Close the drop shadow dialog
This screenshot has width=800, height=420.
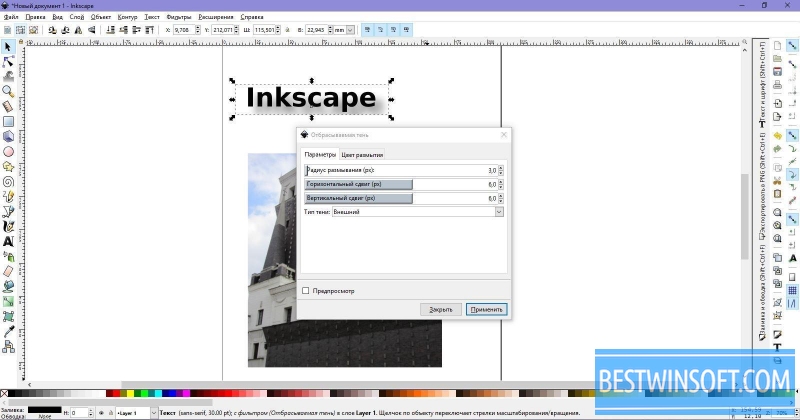pos(504,135)
